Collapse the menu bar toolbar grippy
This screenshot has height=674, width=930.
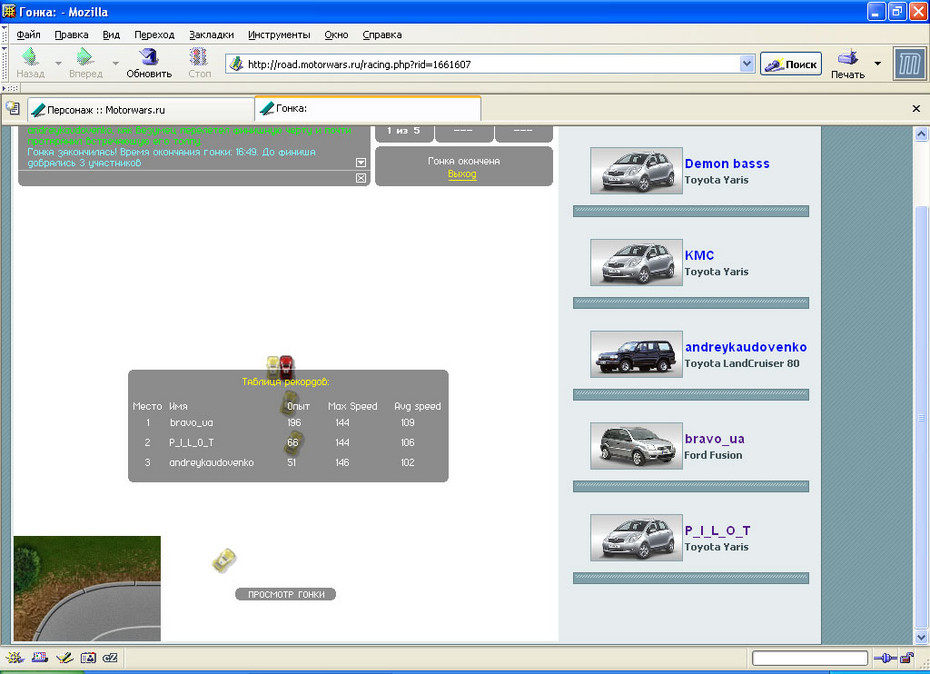[x=5, y=34]
